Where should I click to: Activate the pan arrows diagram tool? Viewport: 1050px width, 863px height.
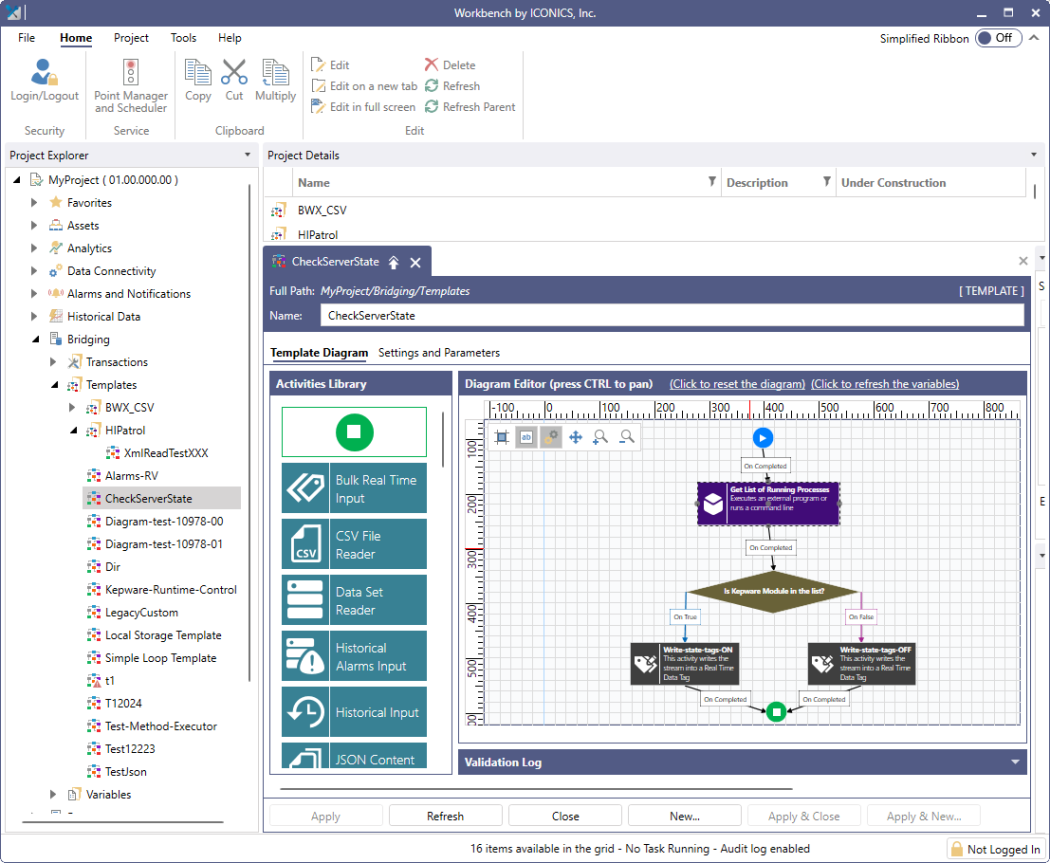tap(575, 437)
